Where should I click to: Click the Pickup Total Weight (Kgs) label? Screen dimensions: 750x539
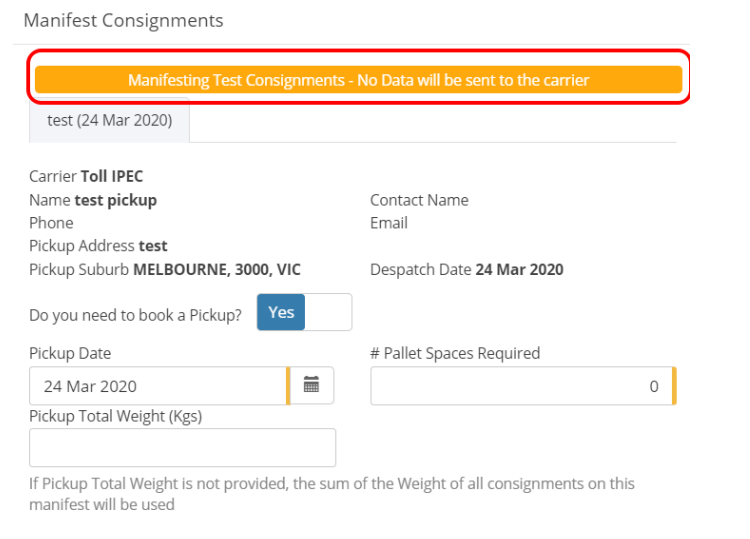coord(115,416)
